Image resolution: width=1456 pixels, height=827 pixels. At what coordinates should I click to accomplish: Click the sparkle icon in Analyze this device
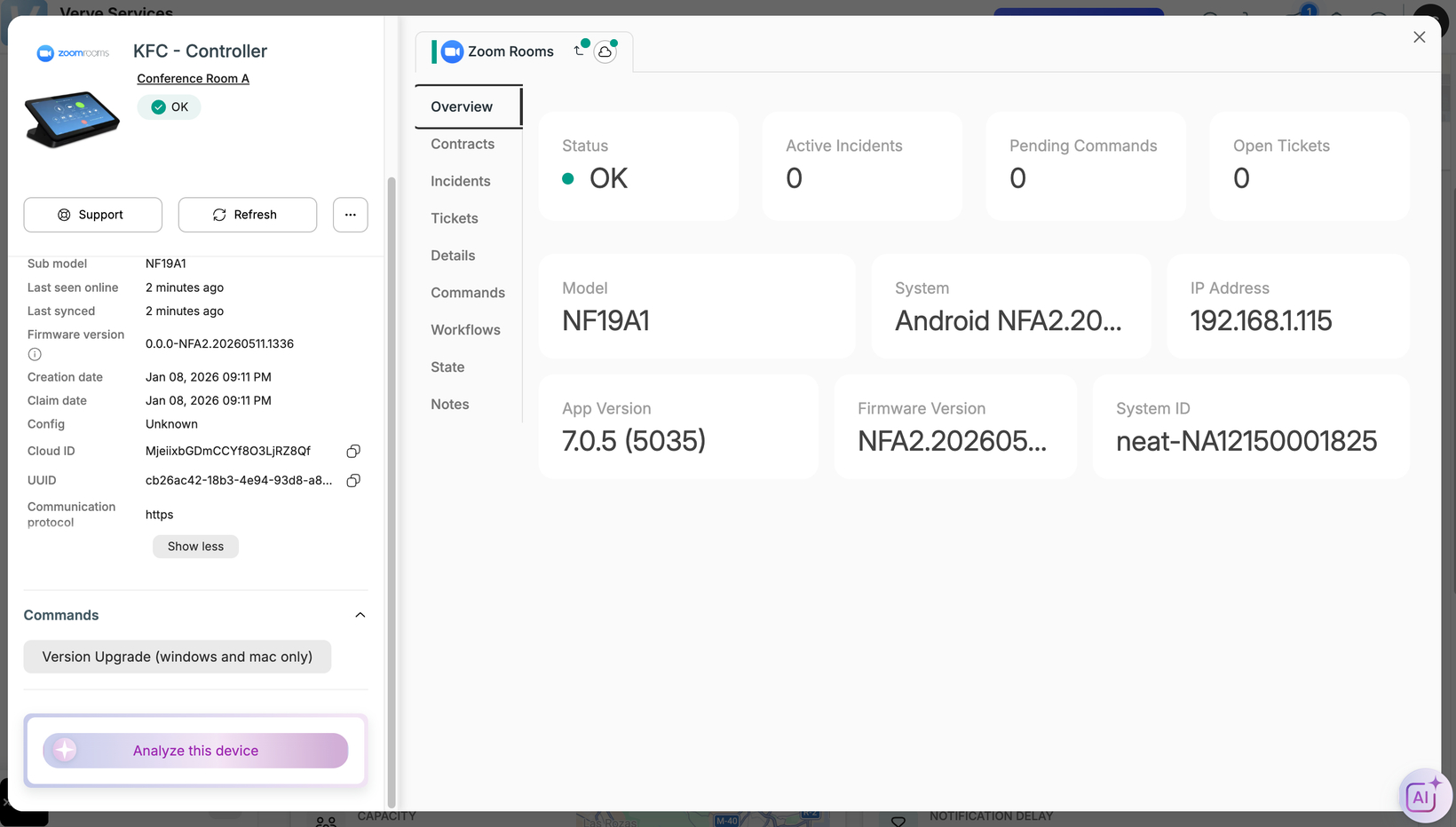tap(64, 751)
